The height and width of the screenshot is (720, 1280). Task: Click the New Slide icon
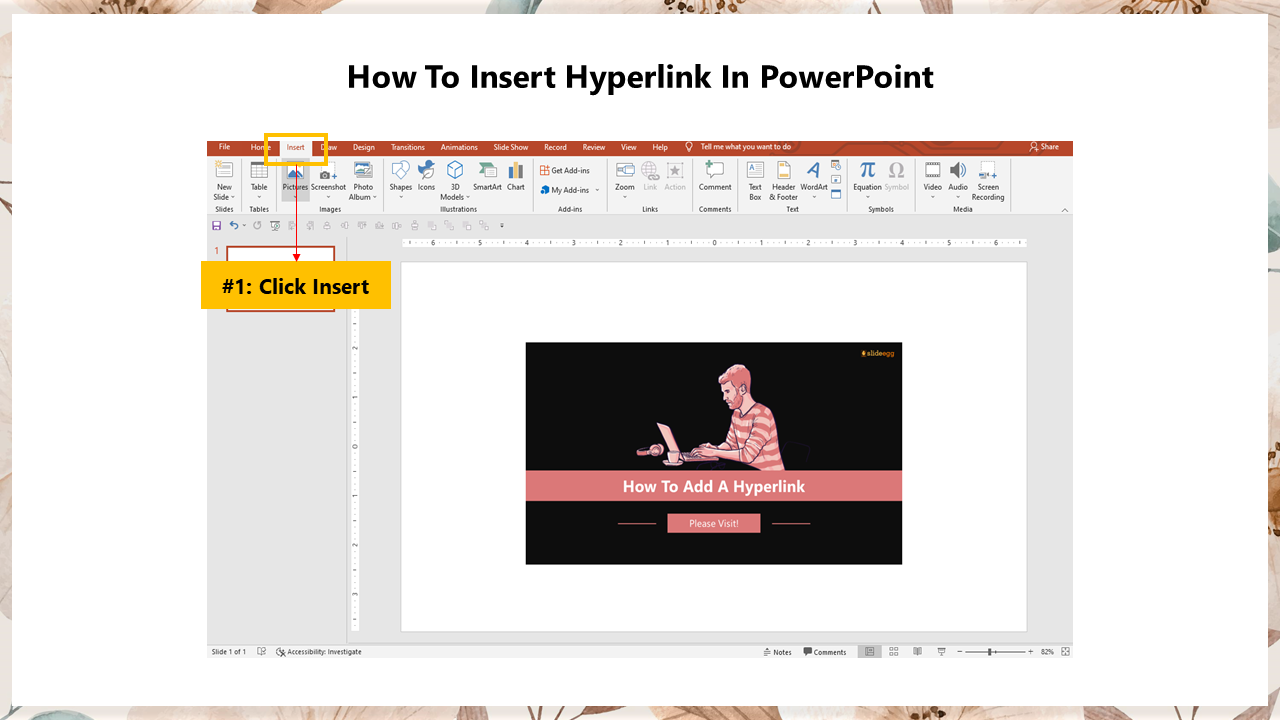pyautogui.click(x=224, y=170)
